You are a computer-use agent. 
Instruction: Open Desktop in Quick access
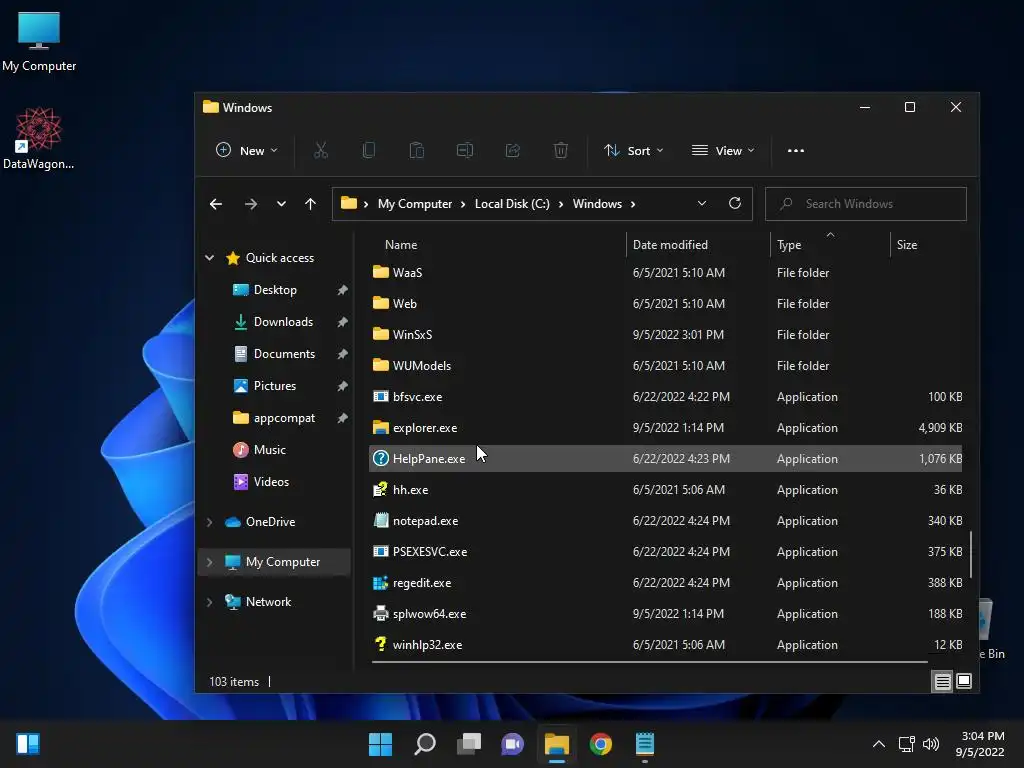[x=275, y=290]
